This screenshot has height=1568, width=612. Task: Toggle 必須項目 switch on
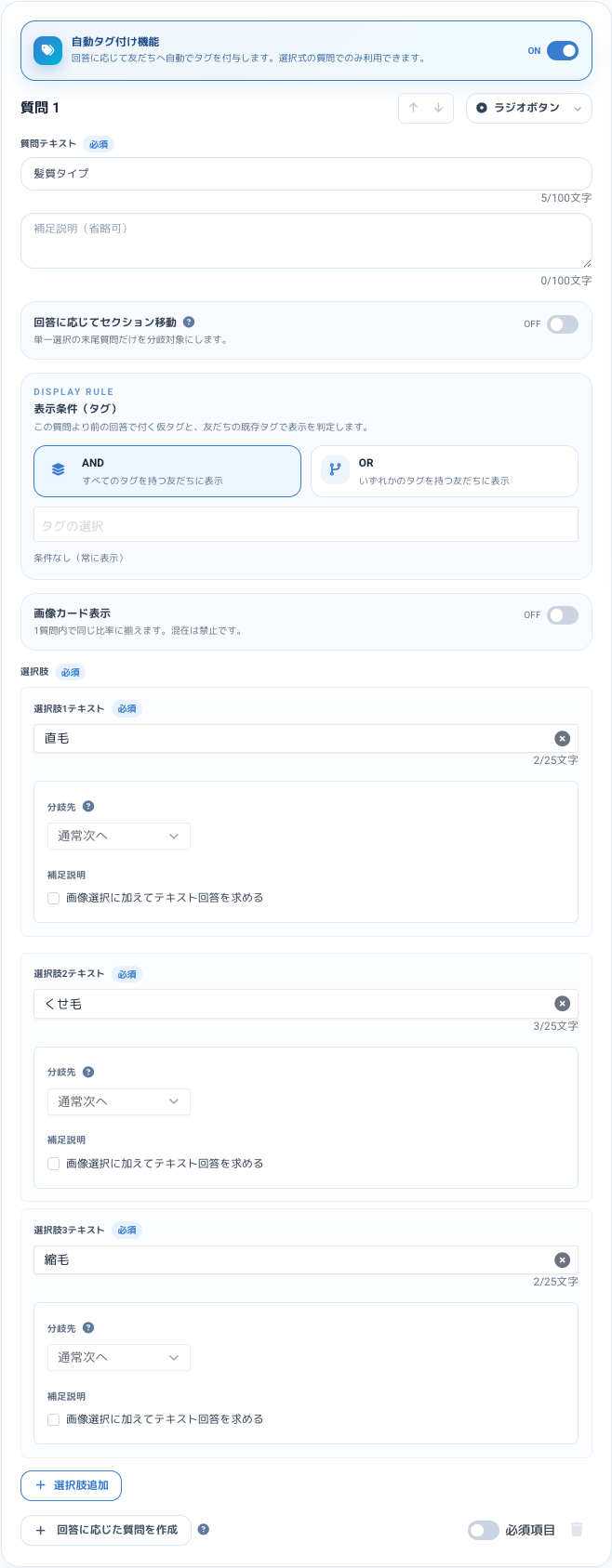pos(484,1530)
